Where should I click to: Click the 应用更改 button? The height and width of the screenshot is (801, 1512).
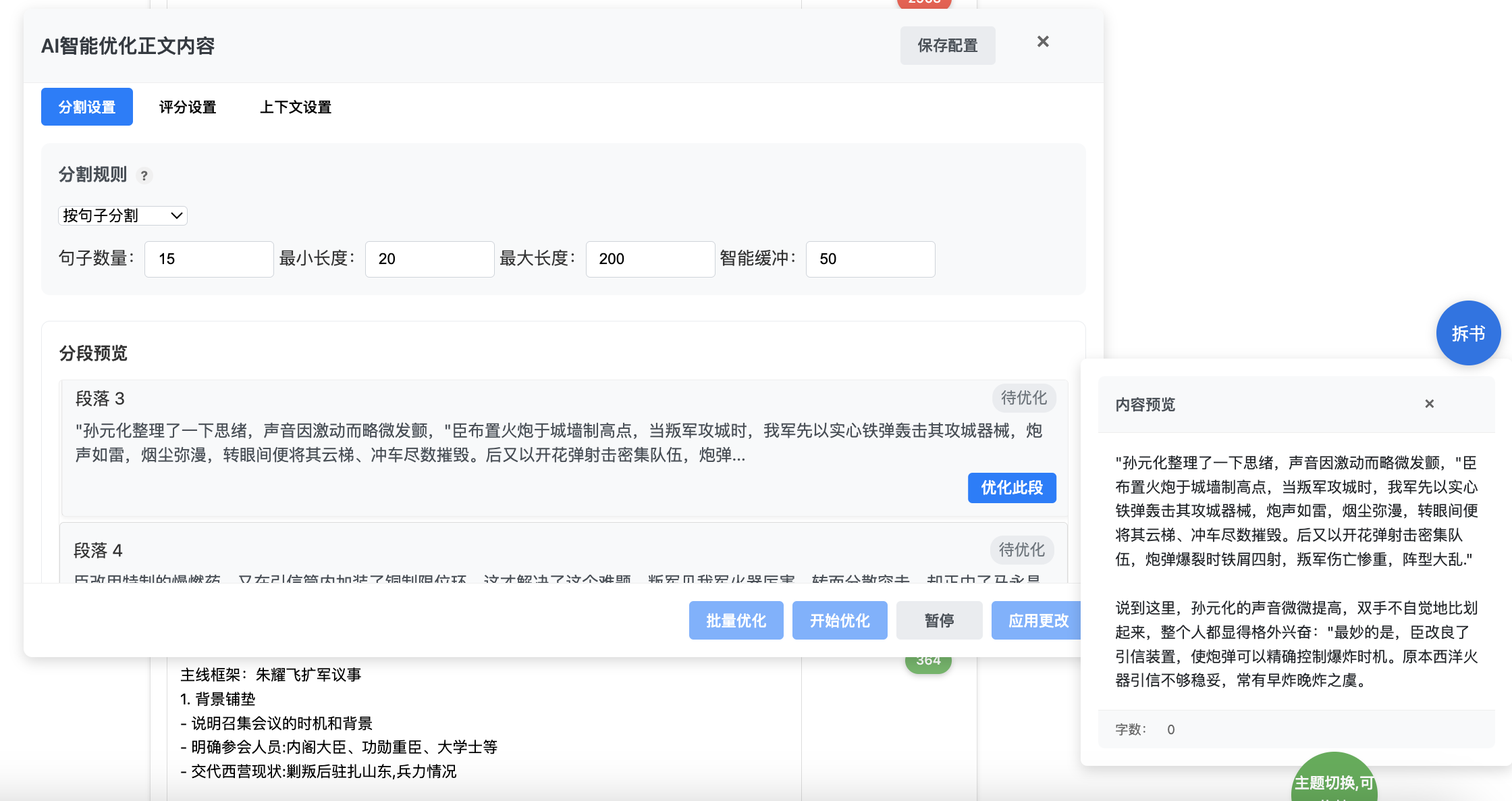pyautogui.click(x=1037, y=620)
